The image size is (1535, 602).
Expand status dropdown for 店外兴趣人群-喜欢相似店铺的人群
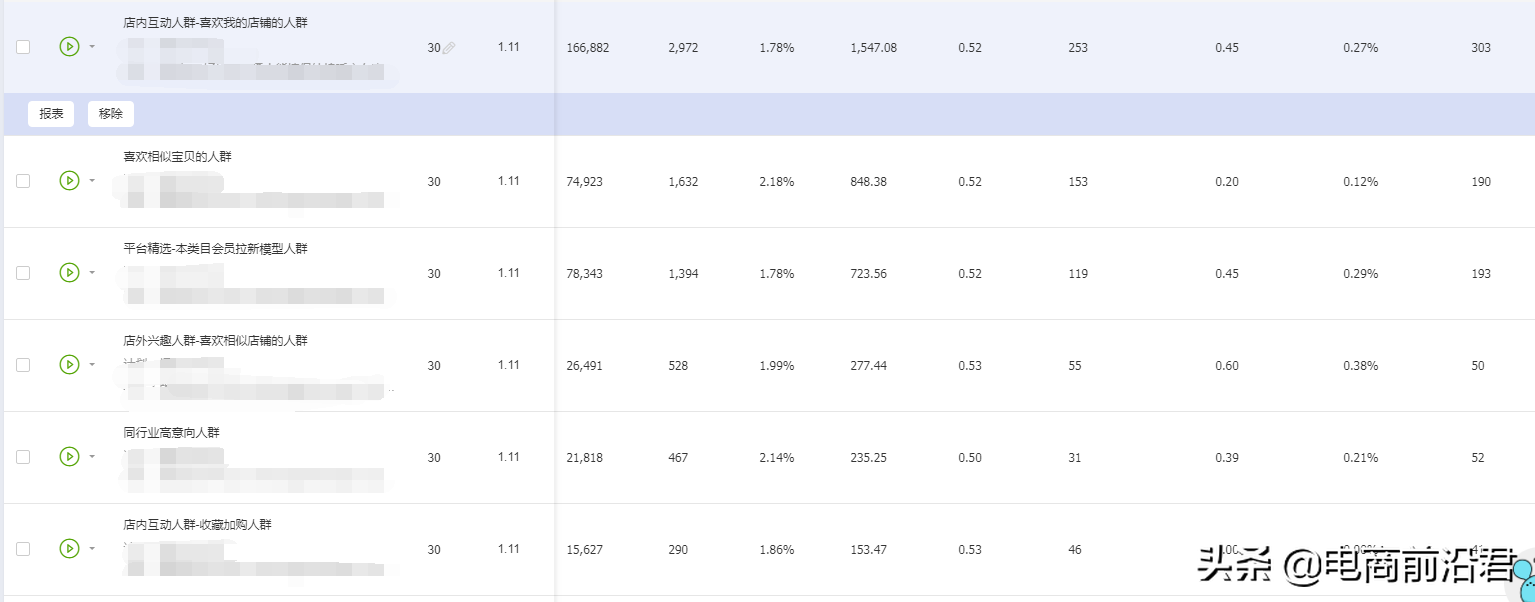coord(92,365)
